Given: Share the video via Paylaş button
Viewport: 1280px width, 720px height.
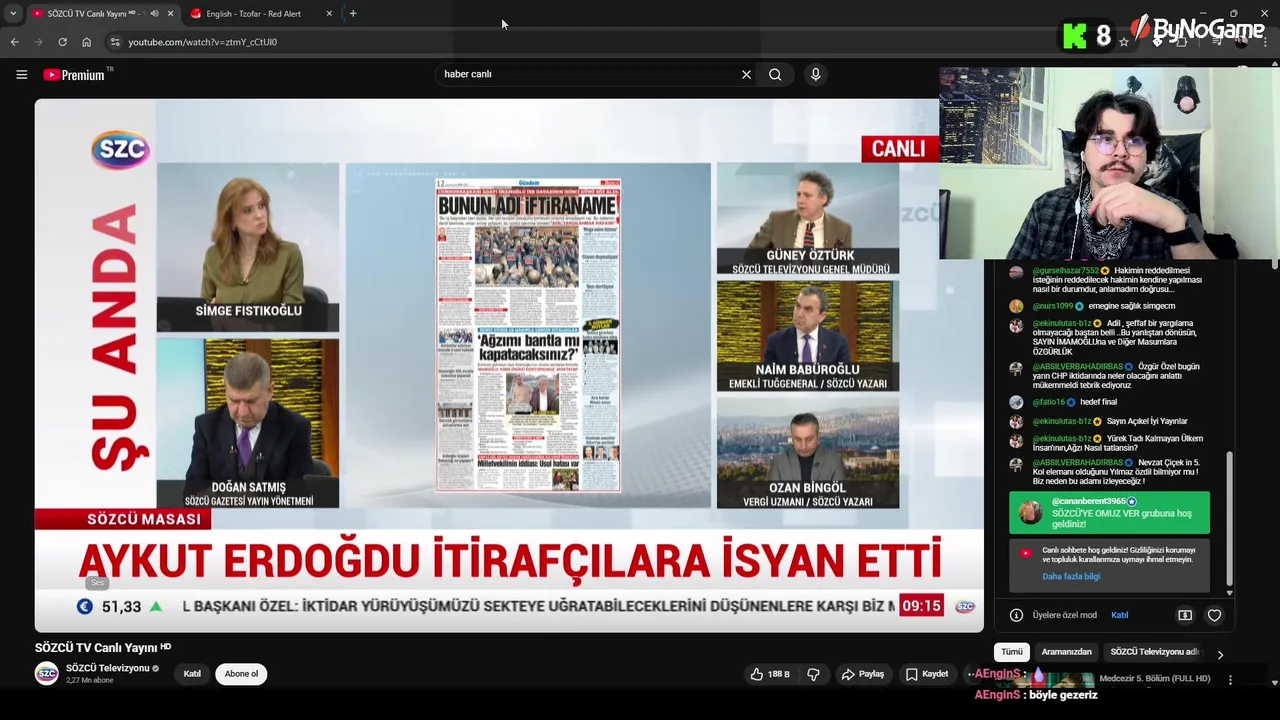Looking at the screenshot, I should click(863, 674).
